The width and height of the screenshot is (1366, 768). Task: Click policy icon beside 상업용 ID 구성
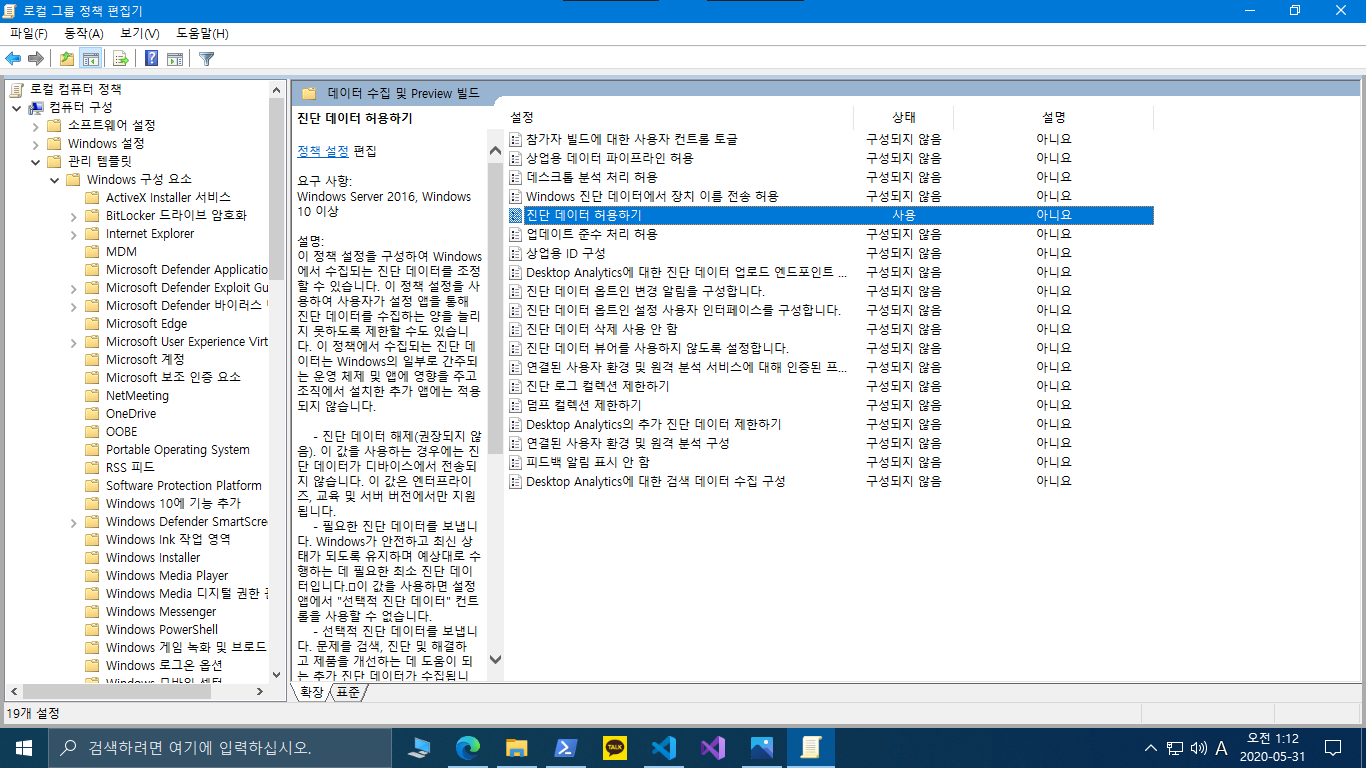coord(516,253)
